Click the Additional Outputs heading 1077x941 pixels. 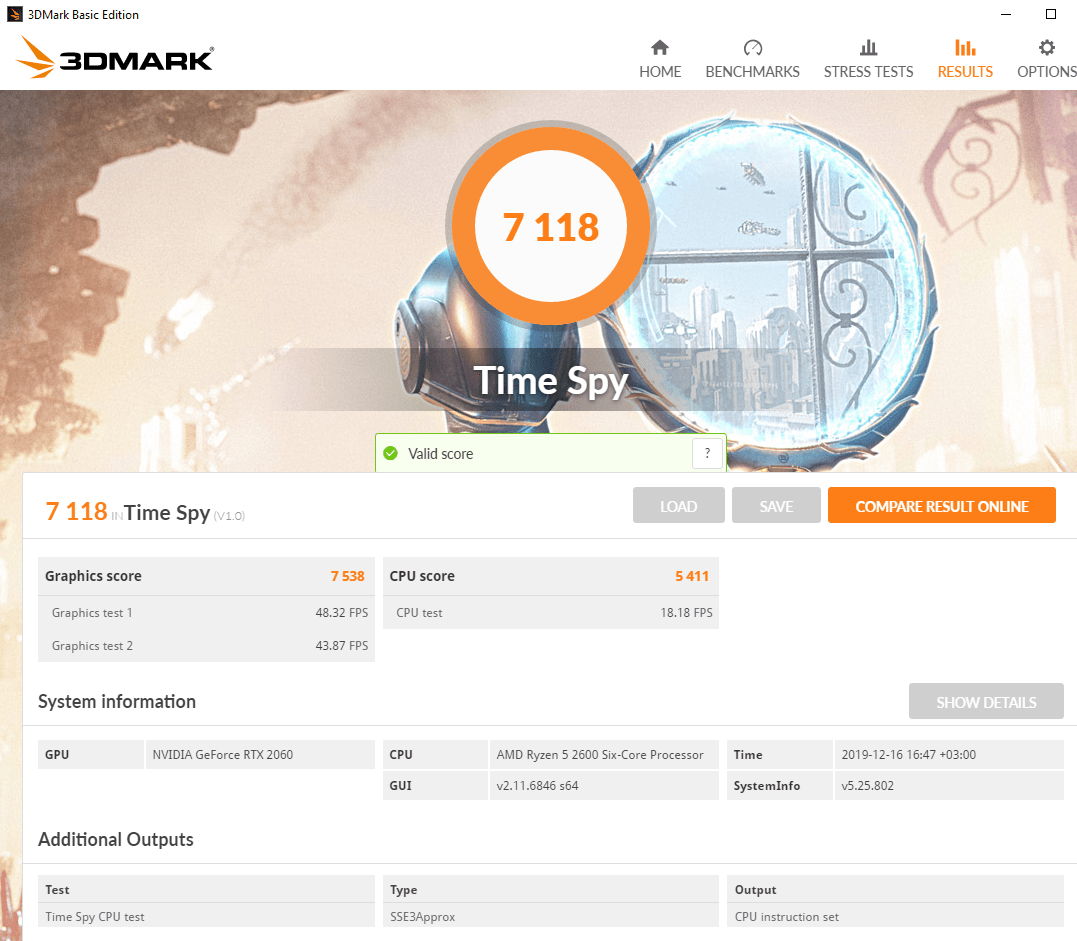pyautogui.click(x=115, y=839)
